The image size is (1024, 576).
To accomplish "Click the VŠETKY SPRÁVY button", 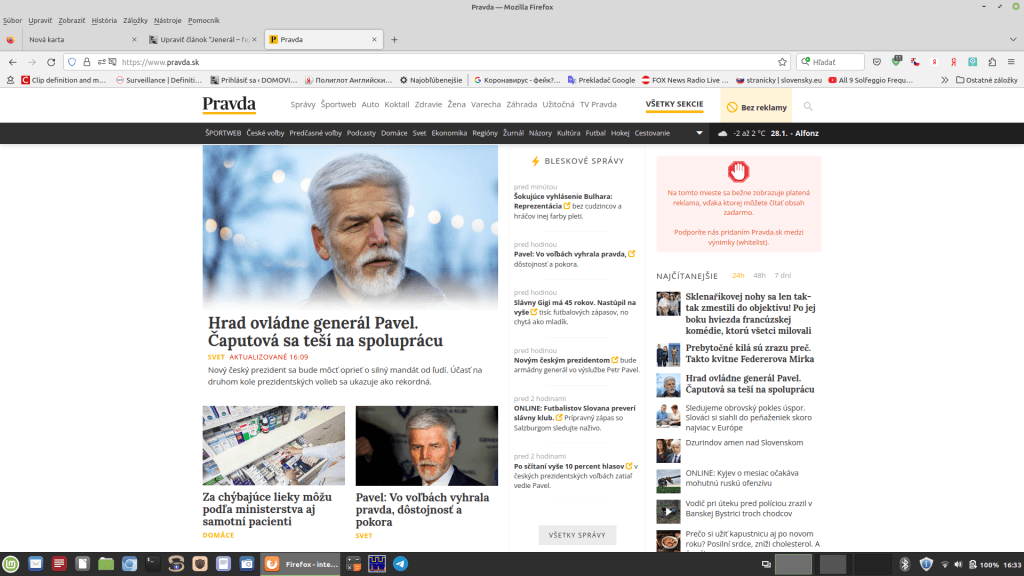I will (577, 535).
